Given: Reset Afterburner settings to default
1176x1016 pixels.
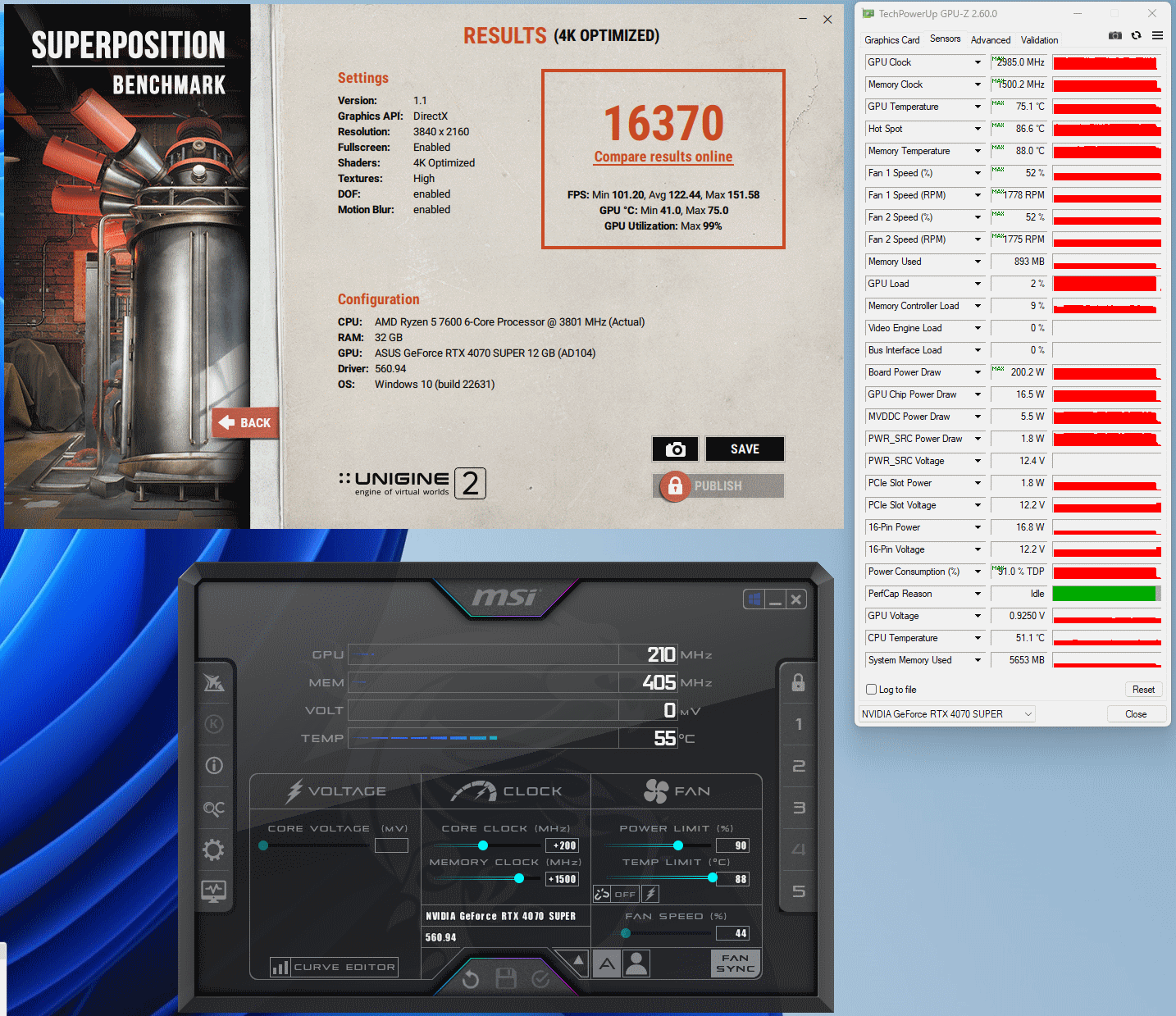Looking at the screenshot, I should click(x=471, y=979).
